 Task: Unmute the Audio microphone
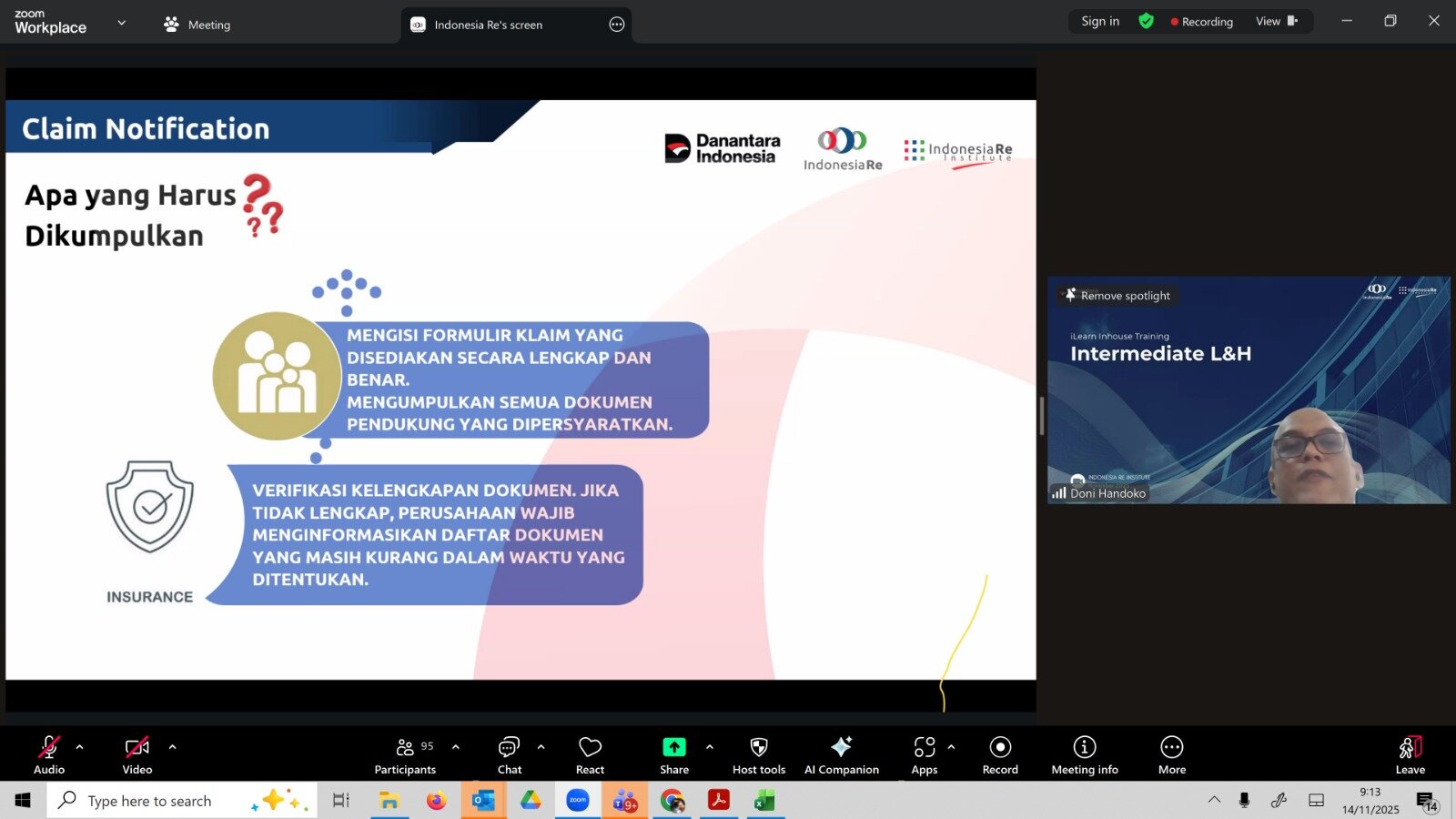[x=49, y=755]
